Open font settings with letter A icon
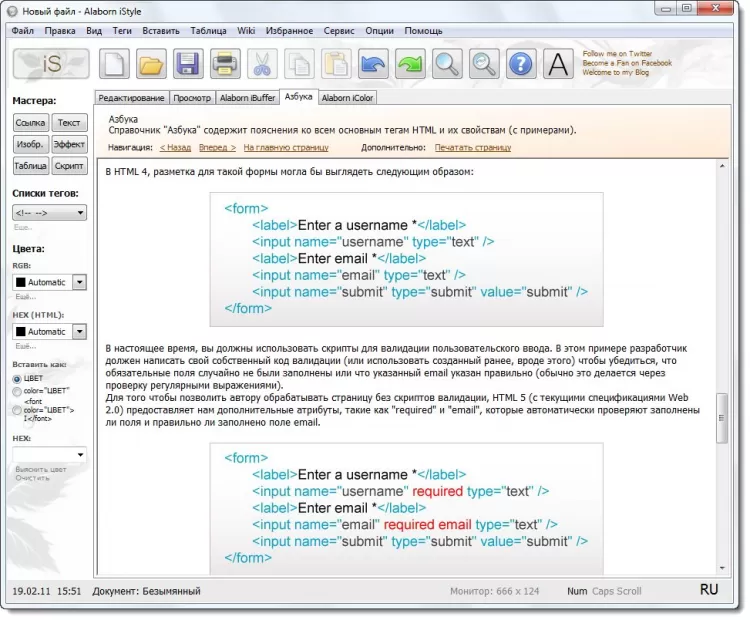Screen dimensions: 750x620 click(x=558, y=64)
